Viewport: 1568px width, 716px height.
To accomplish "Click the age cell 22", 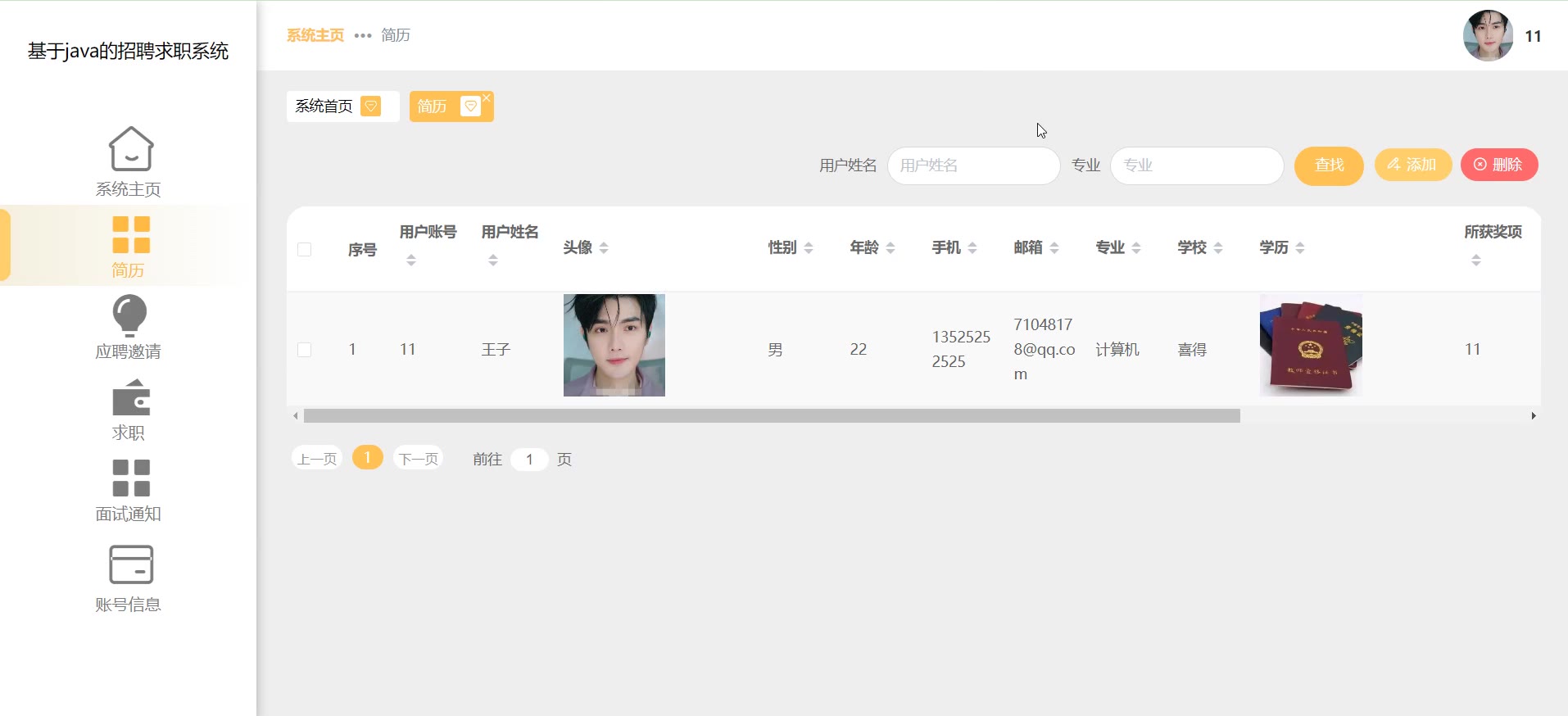I will point(858,350).
